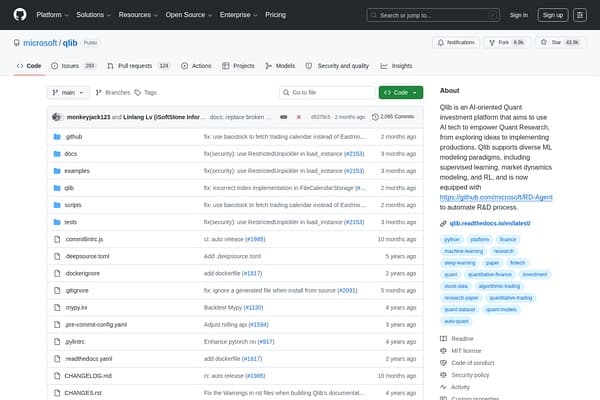The height and width of the screenshot is (400, 600).
Task: Open the Enterprise dropdown
Action: tap(238, 15)
